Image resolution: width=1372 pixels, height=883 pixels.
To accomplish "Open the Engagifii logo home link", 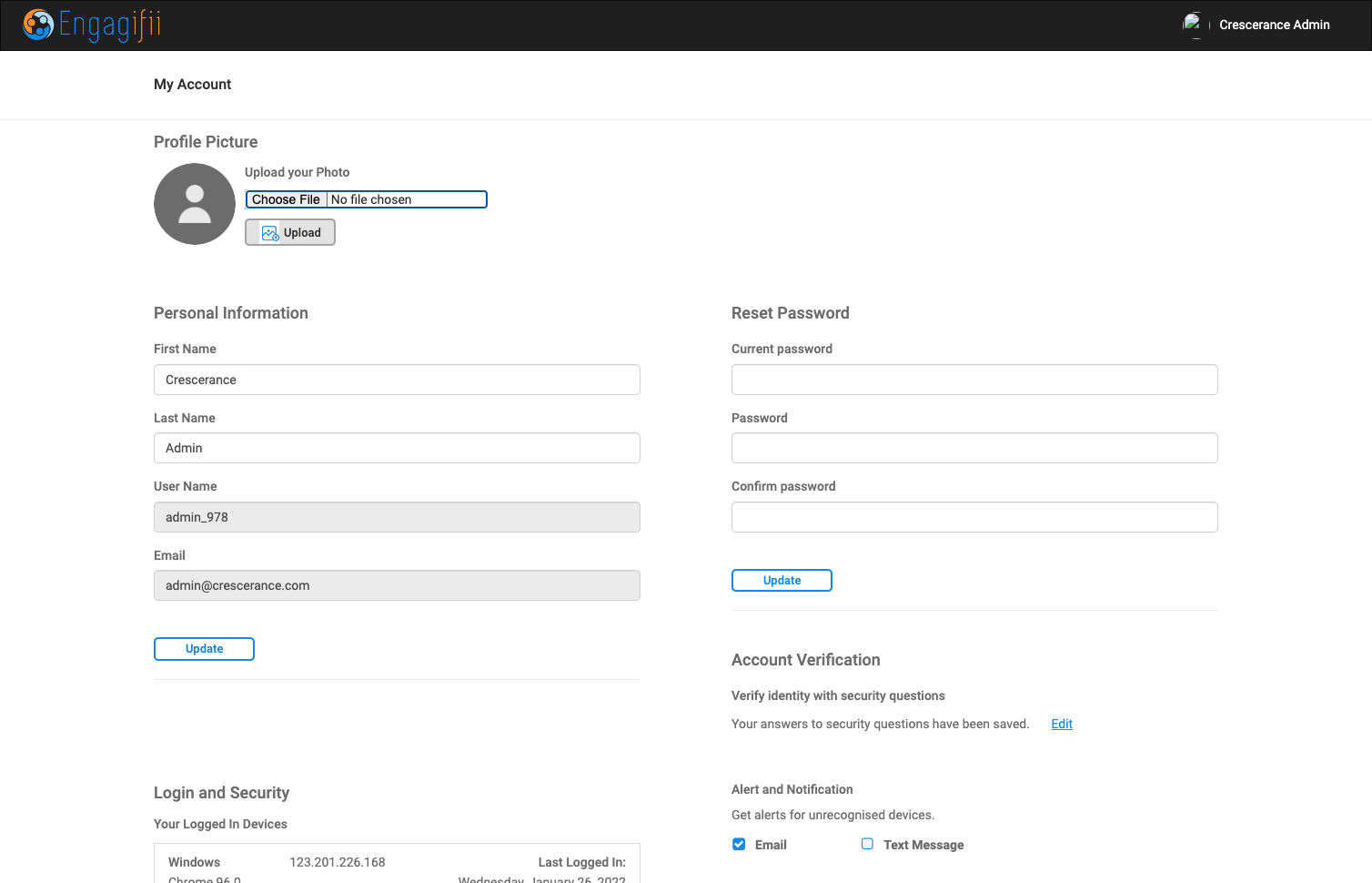I will pyautogui.click(x=92, y=25).
